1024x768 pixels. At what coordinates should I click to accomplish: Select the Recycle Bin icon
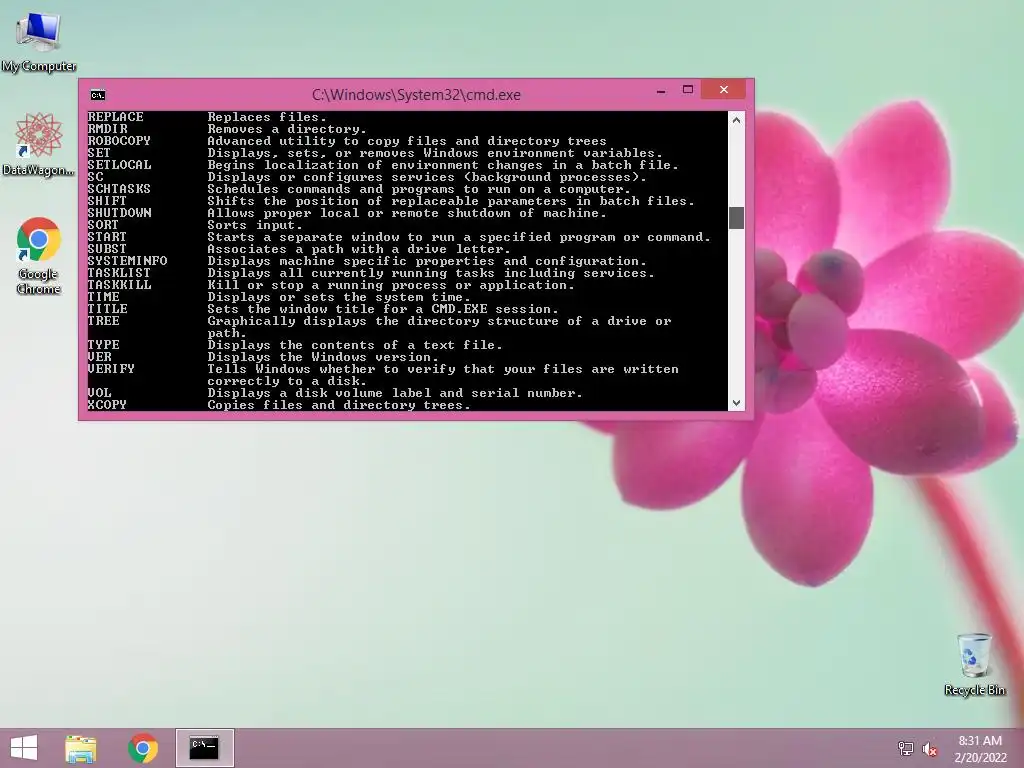pyautogui.click(x=974, y=664)
